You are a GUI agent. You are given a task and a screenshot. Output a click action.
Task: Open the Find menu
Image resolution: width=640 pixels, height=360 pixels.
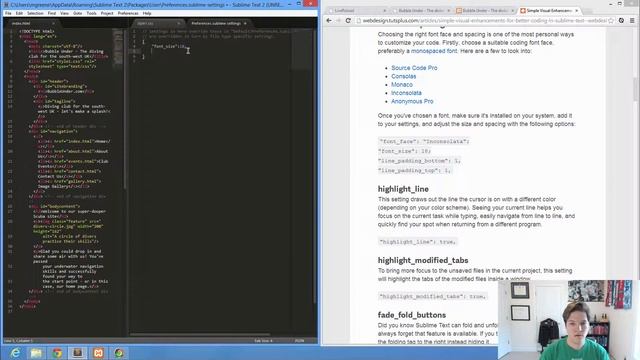coord(52,13)
